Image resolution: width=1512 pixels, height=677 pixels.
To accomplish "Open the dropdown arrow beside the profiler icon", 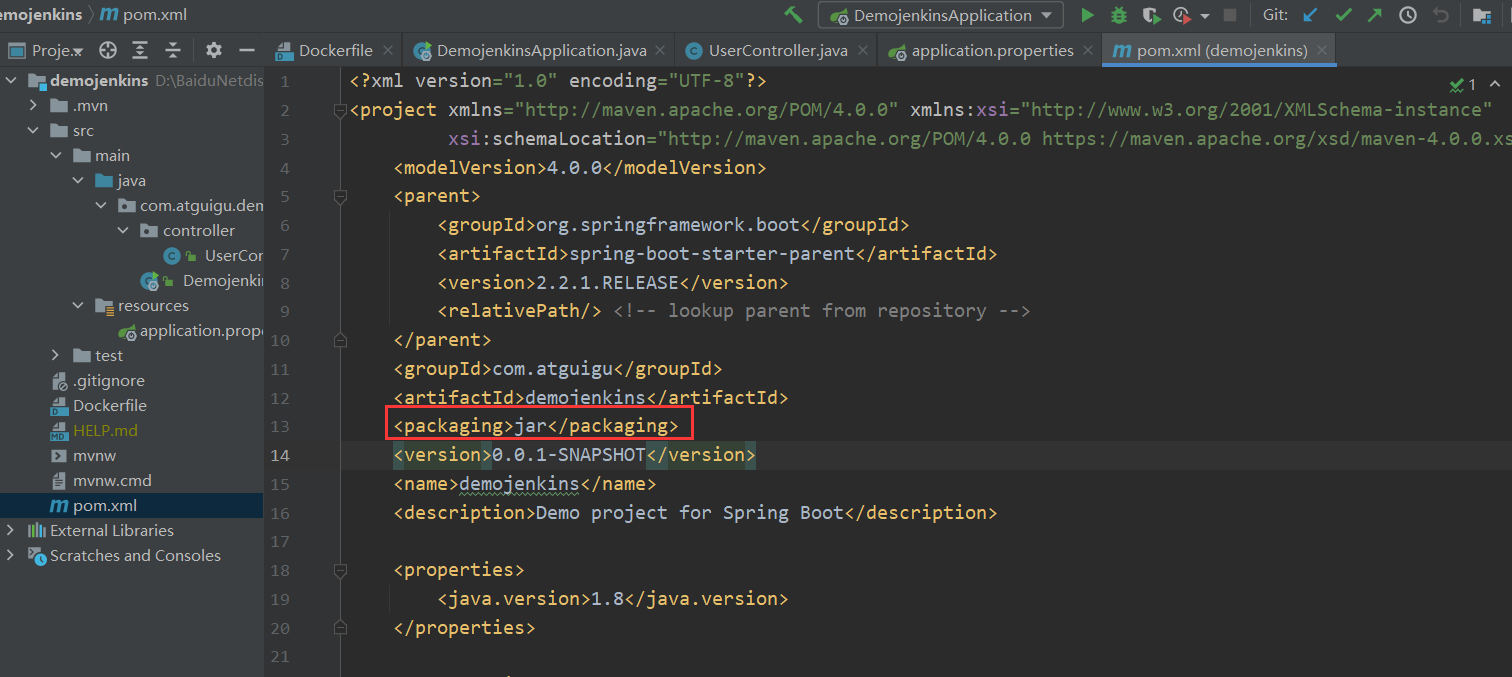I will 1205,16.
